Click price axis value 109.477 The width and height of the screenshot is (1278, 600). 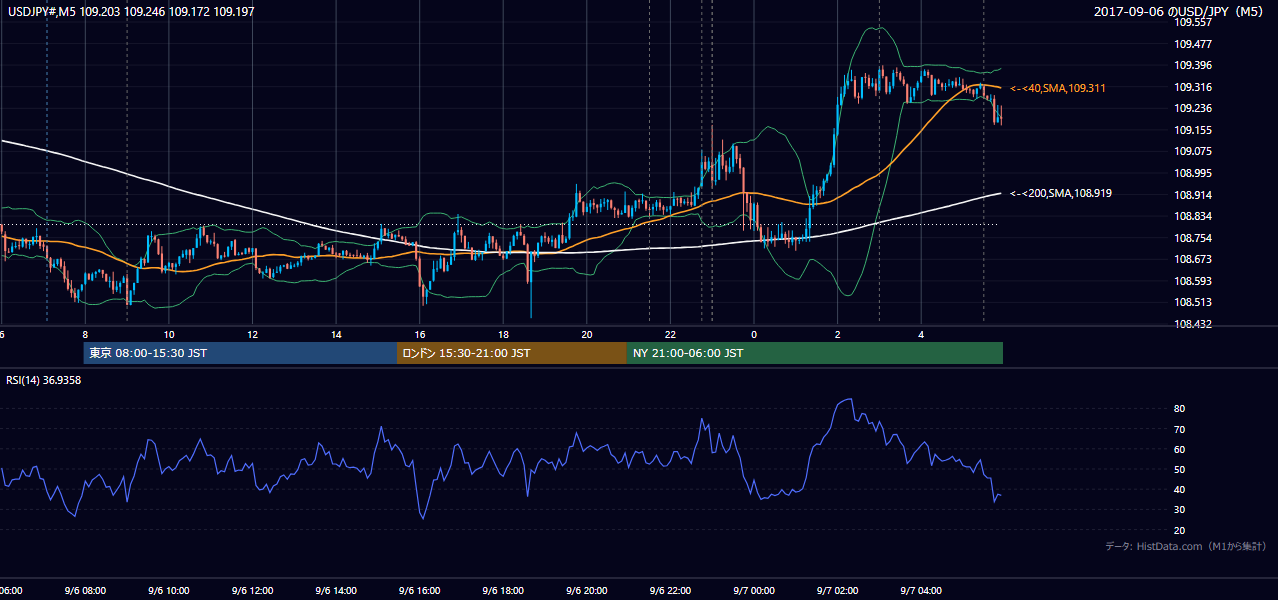[1193, 43]
